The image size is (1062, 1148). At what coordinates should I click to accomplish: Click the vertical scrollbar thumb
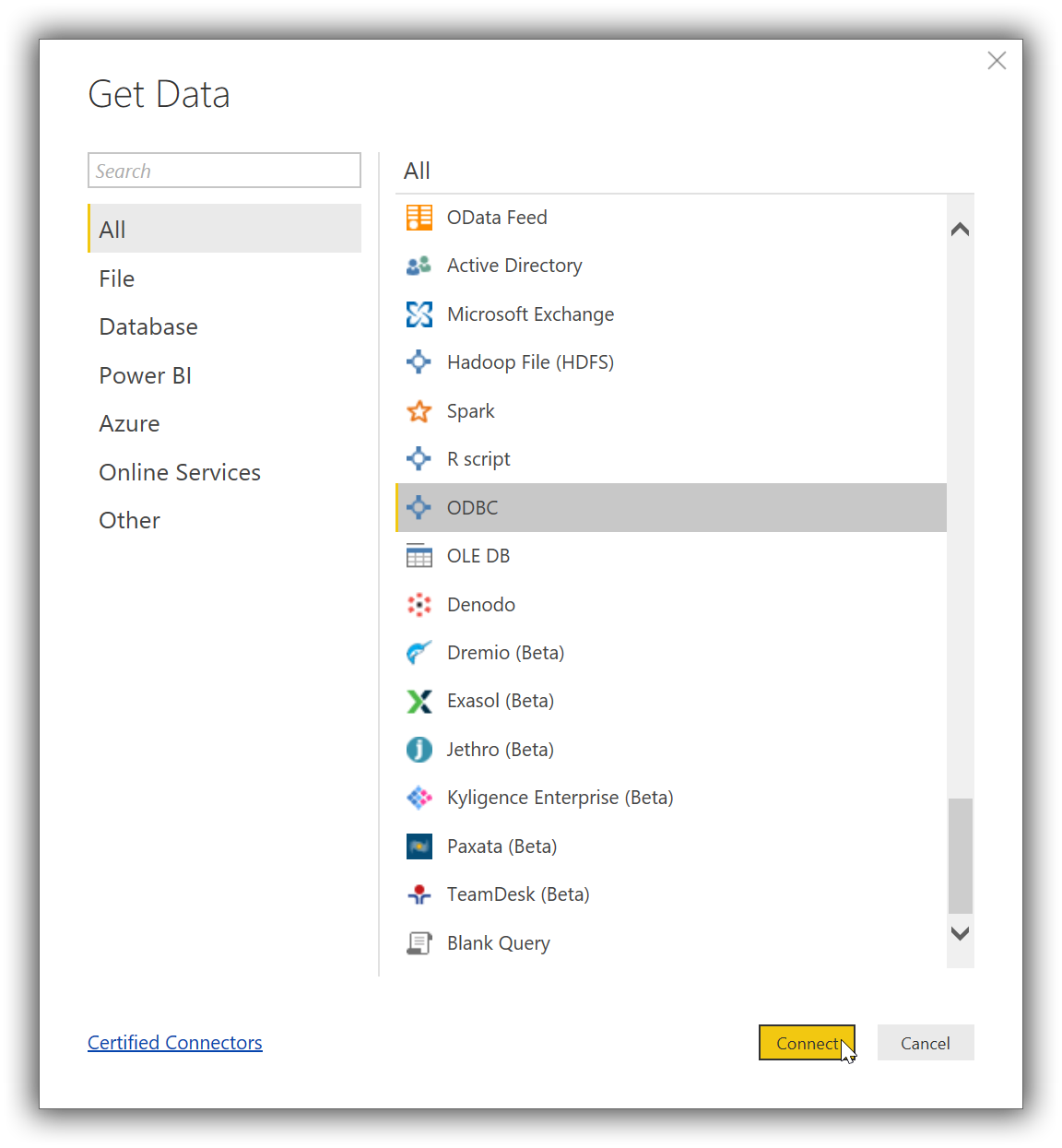click(961, 855)
